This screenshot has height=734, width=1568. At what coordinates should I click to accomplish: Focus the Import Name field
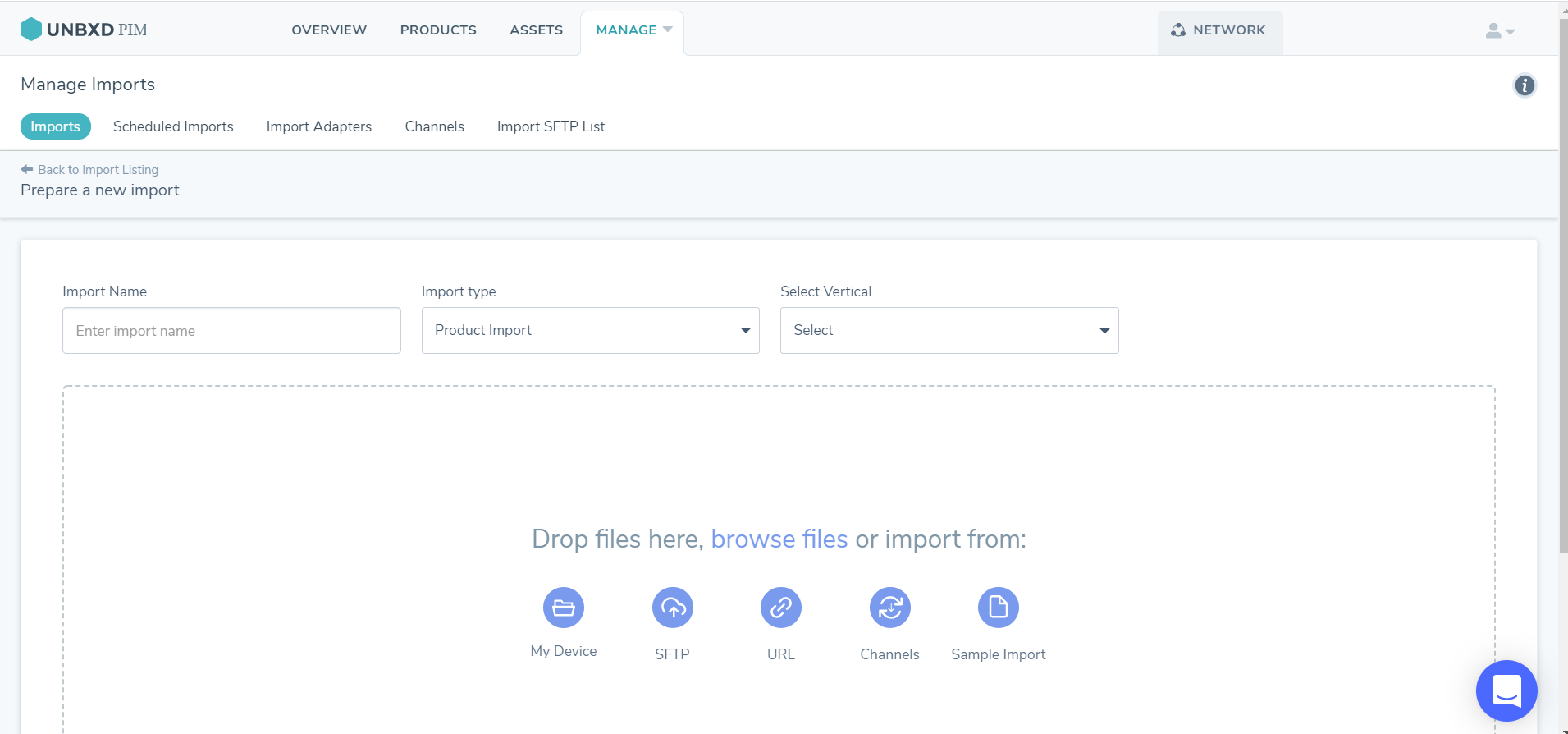pos(231,331)
